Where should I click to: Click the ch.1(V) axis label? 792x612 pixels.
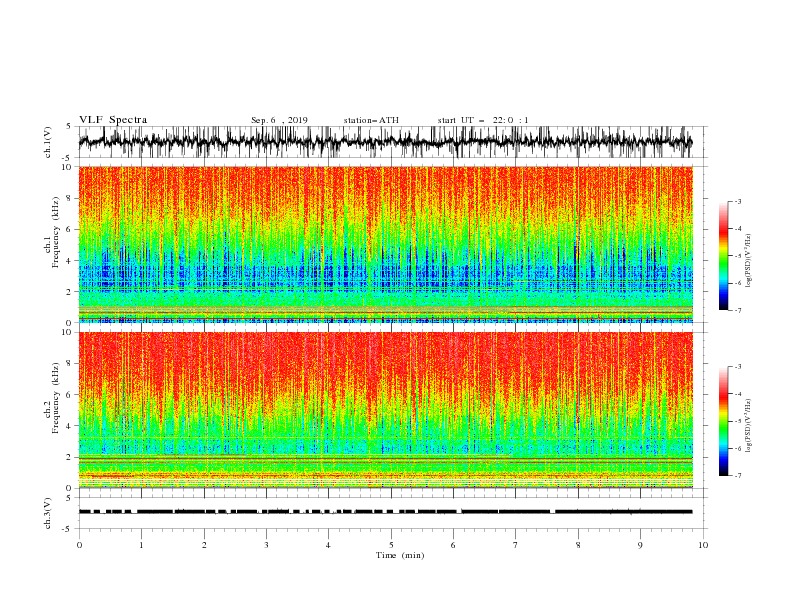point(48,142)
